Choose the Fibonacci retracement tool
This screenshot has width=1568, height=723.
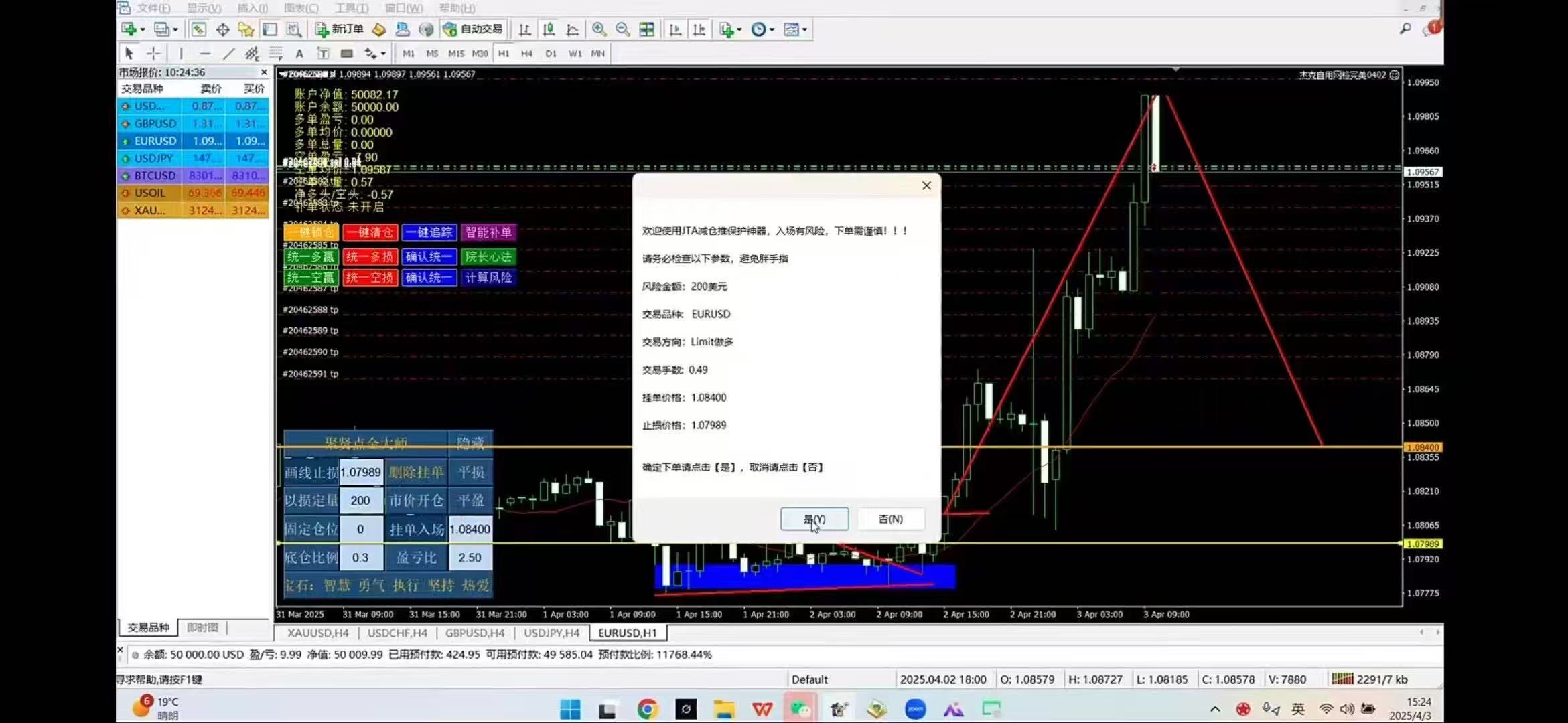275,54
